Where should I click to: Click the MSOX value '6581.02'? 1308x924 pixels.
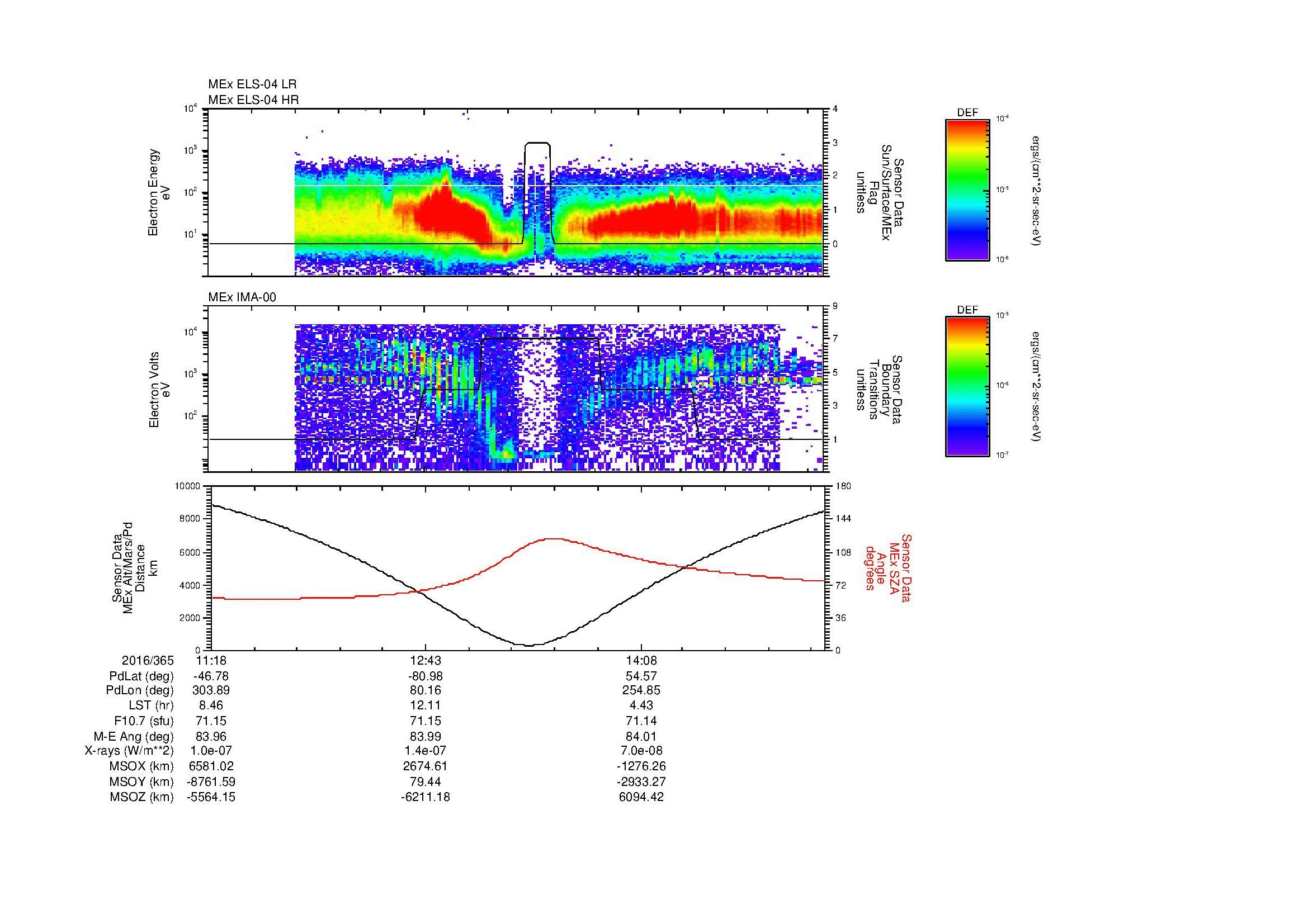pyautogui.click(x=211, y=766)
